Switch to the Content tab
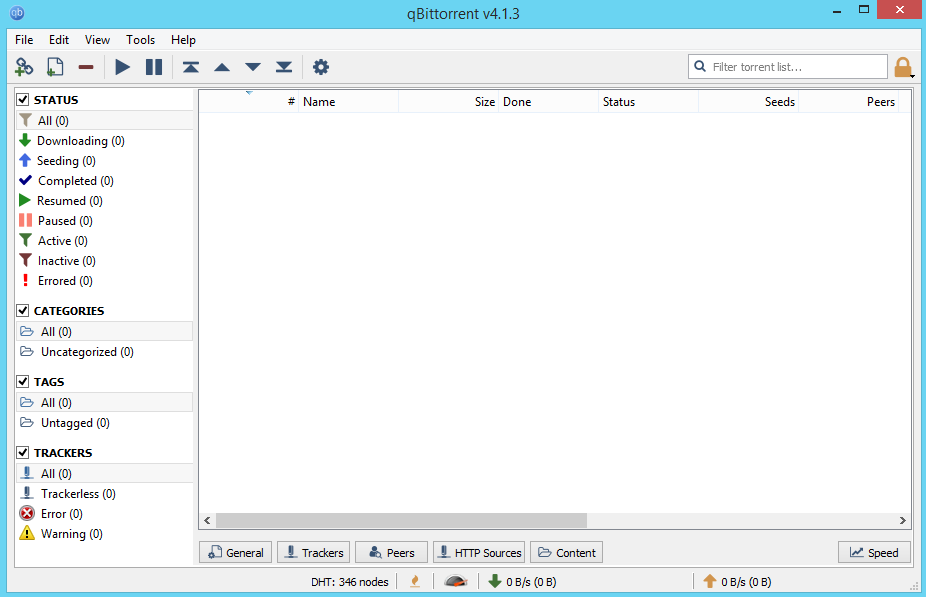The image size is (926, 597). click(x=566, y=553)
